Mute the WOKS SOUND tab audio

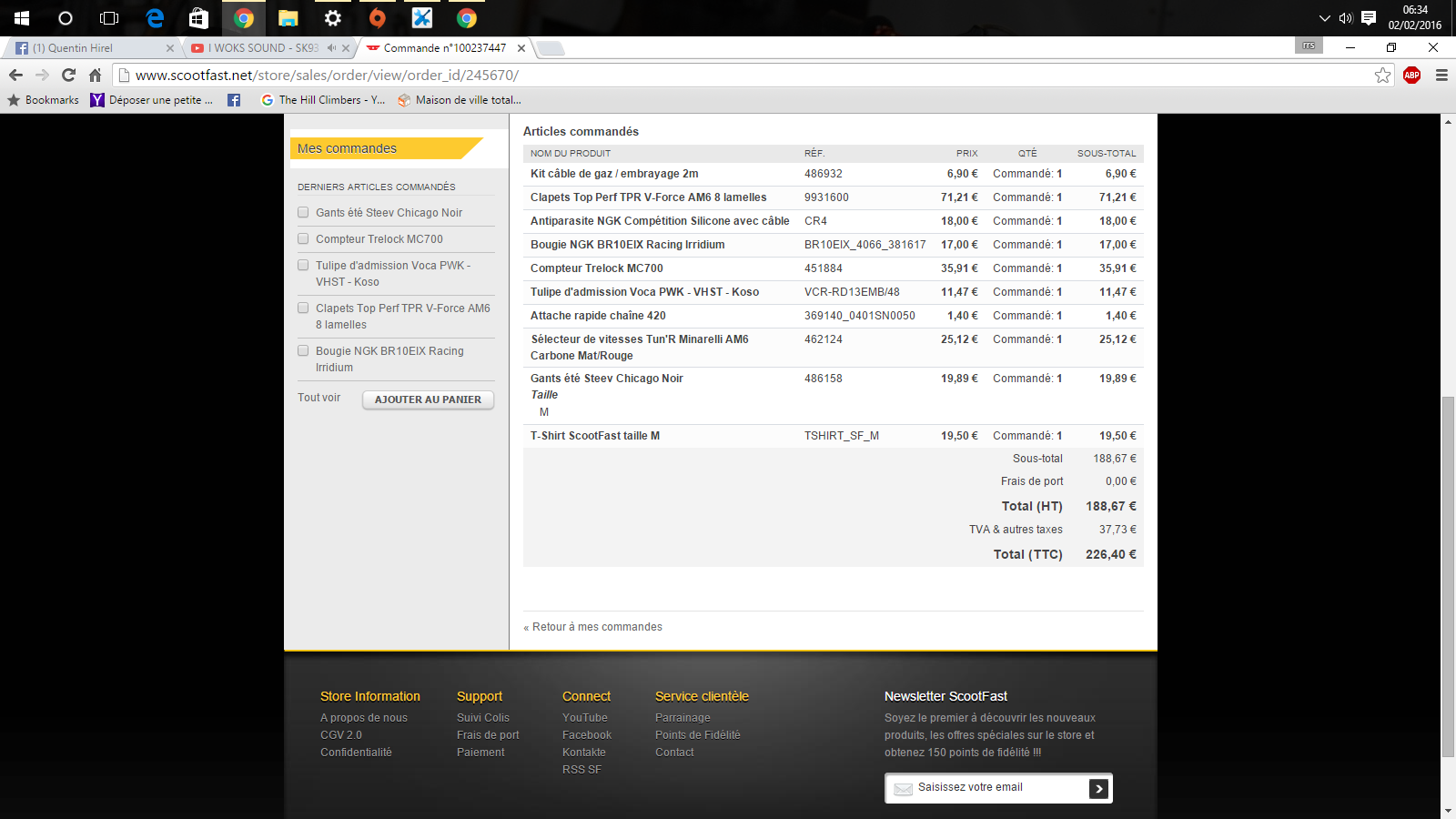click(x=331, y=48)
